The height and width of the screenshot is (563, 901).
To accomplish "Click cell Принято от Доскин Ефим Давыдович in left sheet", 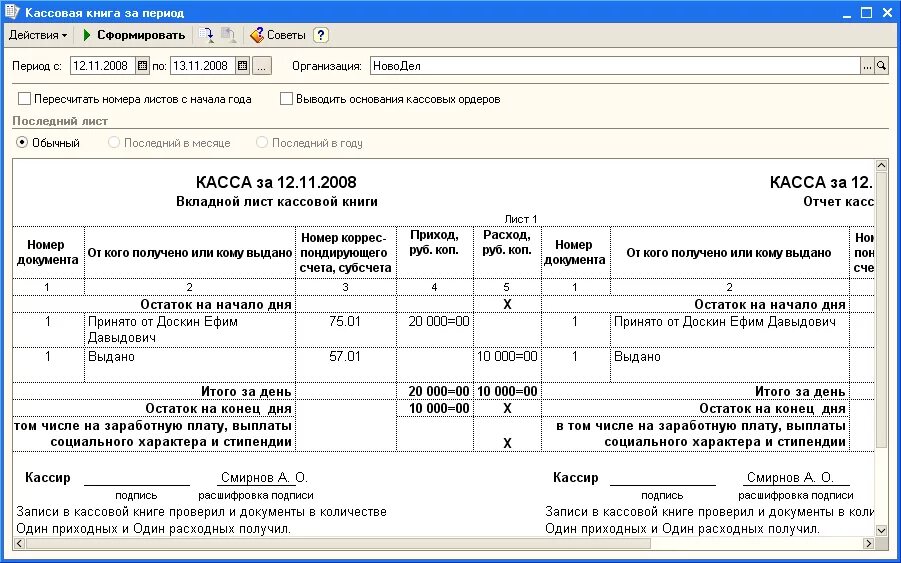I will [x=190, y=330].
